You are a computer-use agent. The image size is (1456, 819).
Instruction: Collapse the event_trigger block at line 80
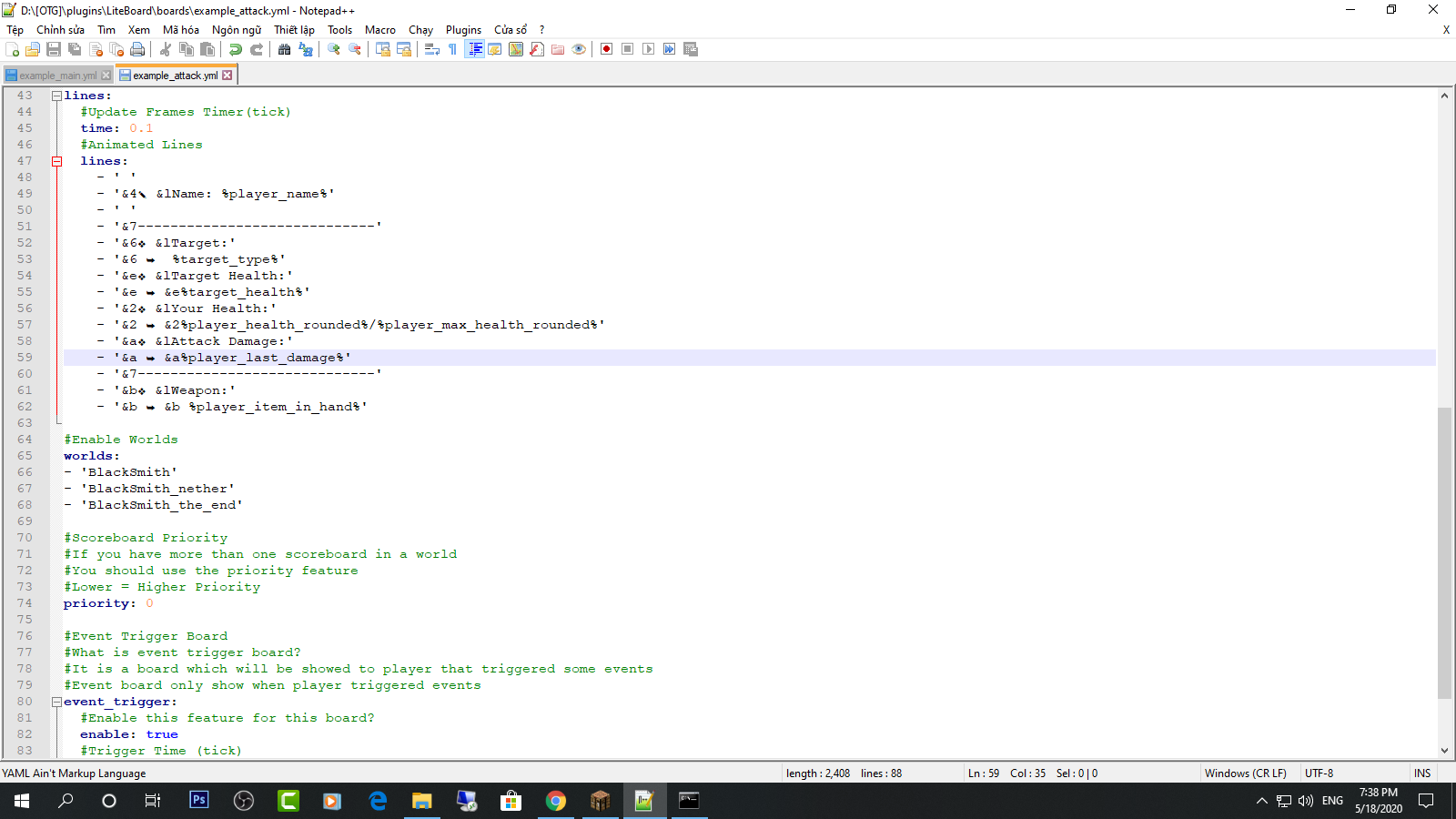pyautogui.click(x=56, y=702)
